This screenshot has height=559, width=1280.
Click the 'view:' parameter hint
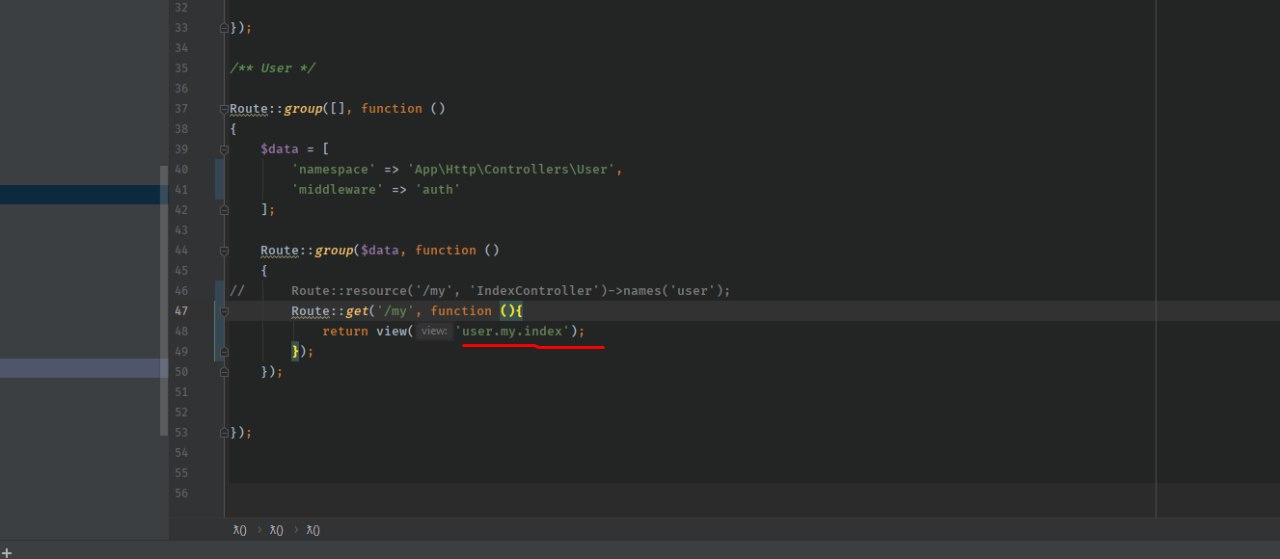(434, 331)
